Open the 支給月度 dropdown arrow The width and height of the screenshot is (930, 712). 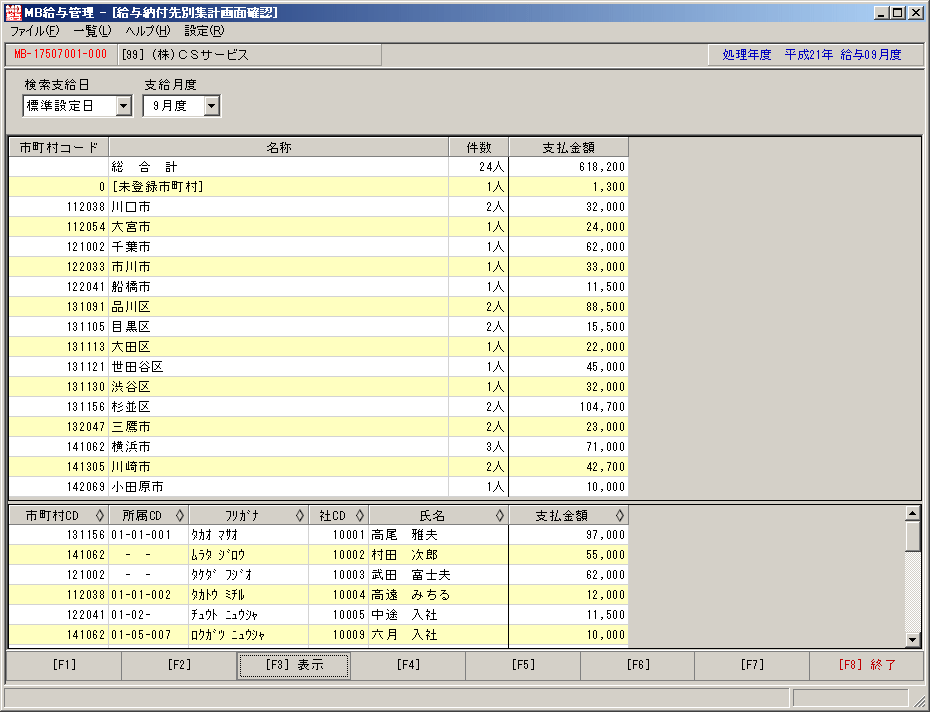212,106
